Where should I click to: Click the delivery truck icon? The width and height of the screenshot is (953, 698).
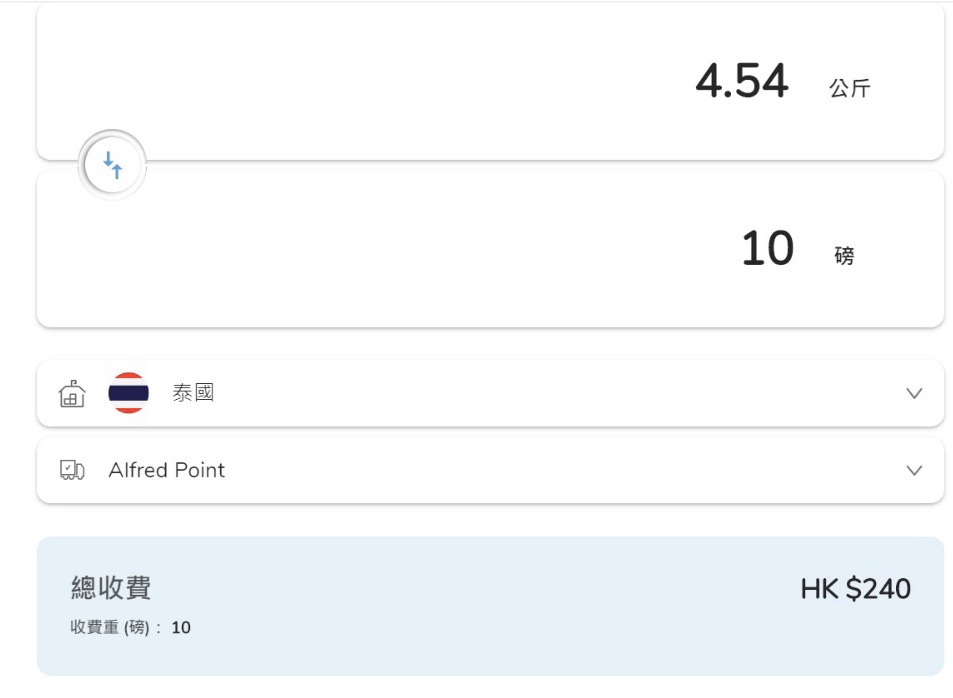(x=72, y=470)
